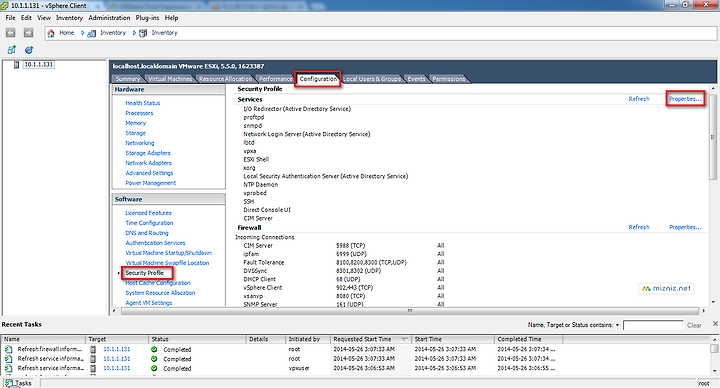Click Firewall Properties link
Screen dimensions: 720x388
click(x=685, y=227)
